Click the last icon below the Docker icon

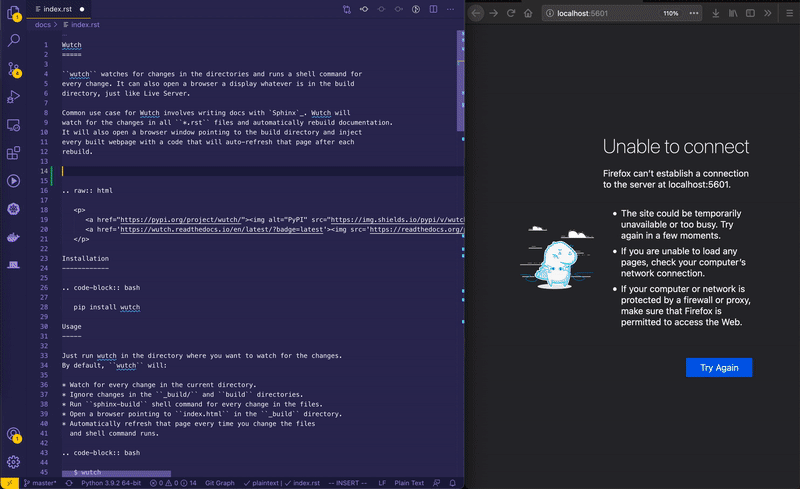coord(14,264)
